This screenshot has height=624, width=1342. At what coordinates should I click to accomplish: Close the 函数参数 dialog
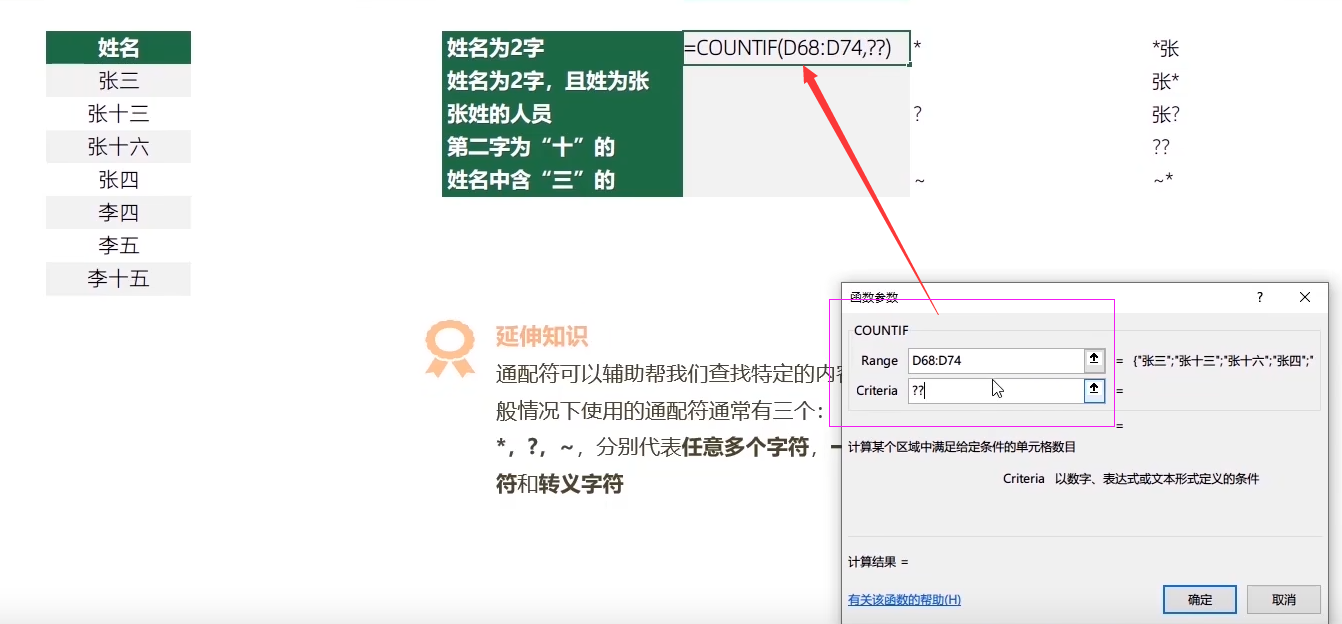pos(1305,297)
